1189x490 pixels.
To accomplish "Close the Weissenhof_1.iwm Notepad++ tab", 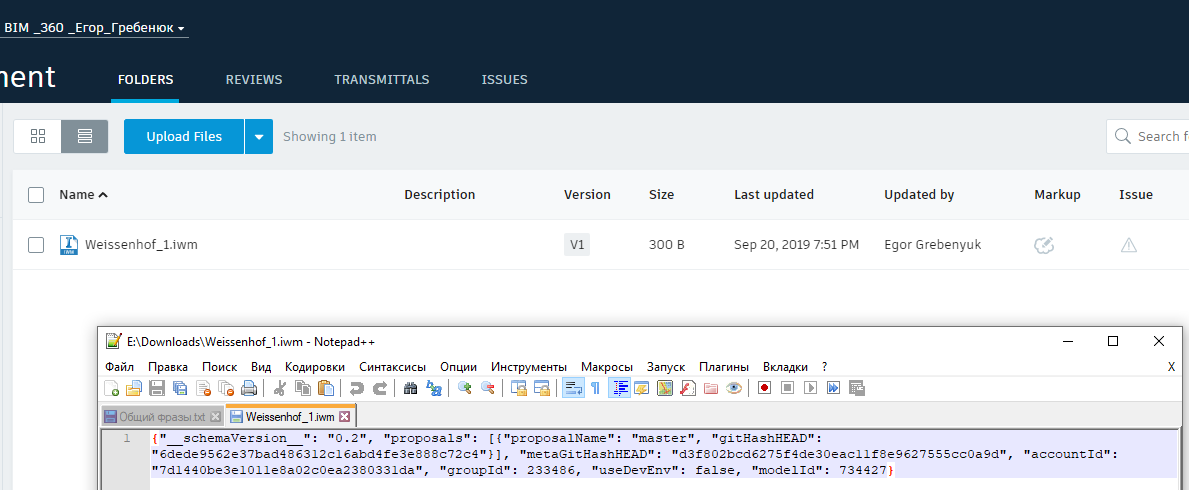I will [344, 416].
